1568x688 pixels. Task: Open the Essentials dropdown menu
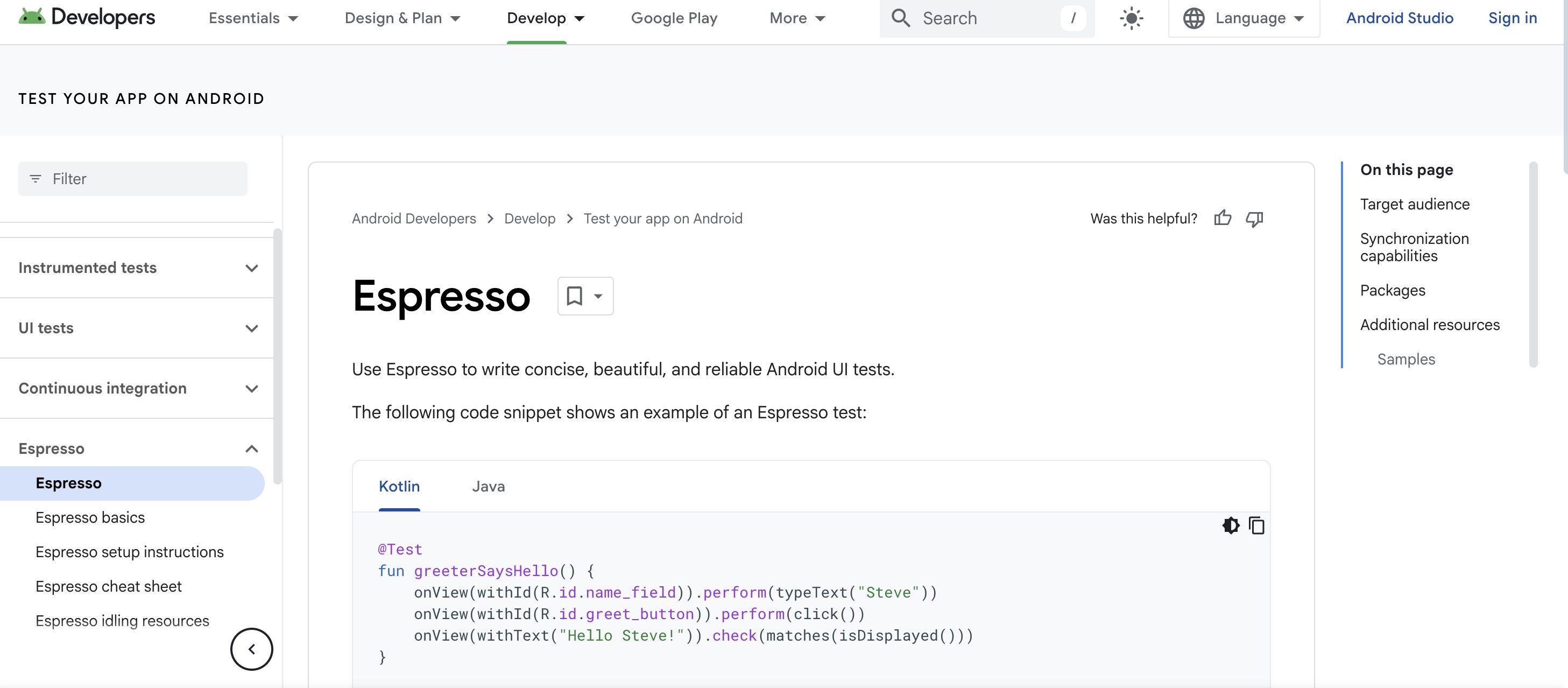coord(253,18)
